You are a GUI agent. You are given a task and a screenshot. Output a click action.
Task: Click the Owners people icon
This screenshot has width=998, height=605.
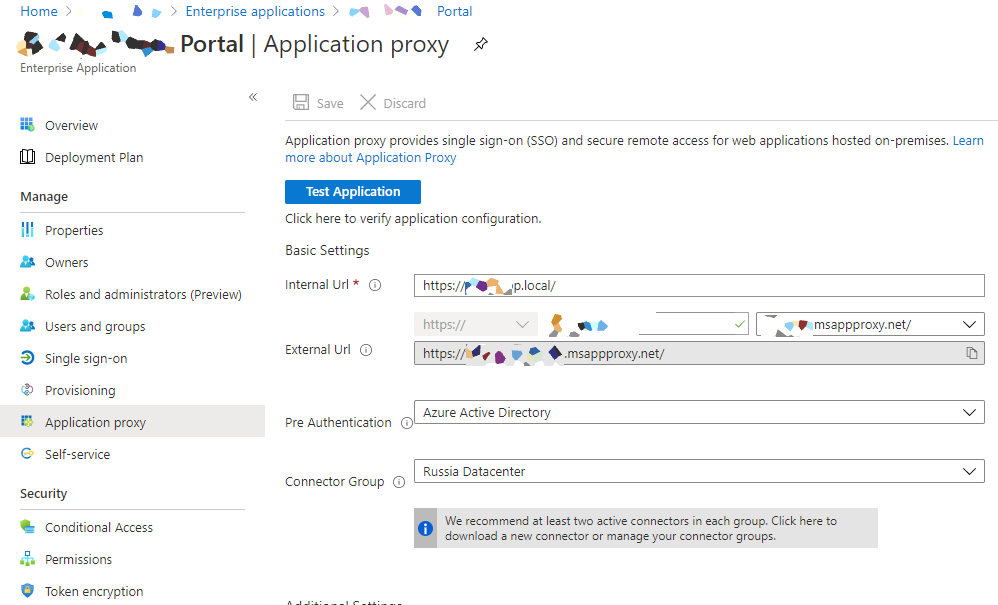[x=27, y=261]
